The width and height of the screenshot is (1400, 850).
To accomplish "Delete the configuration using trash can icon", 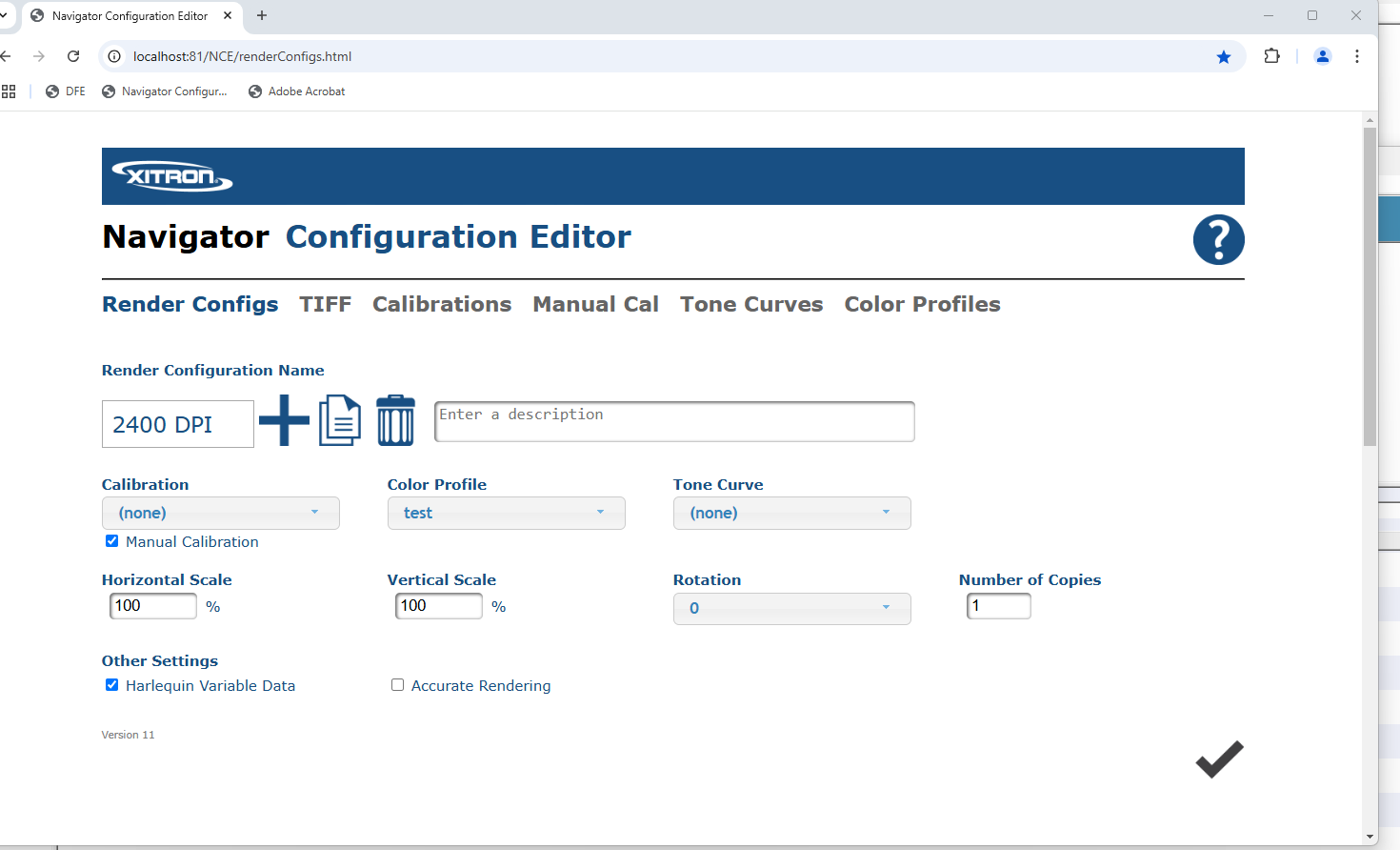I will coord(396,420).
